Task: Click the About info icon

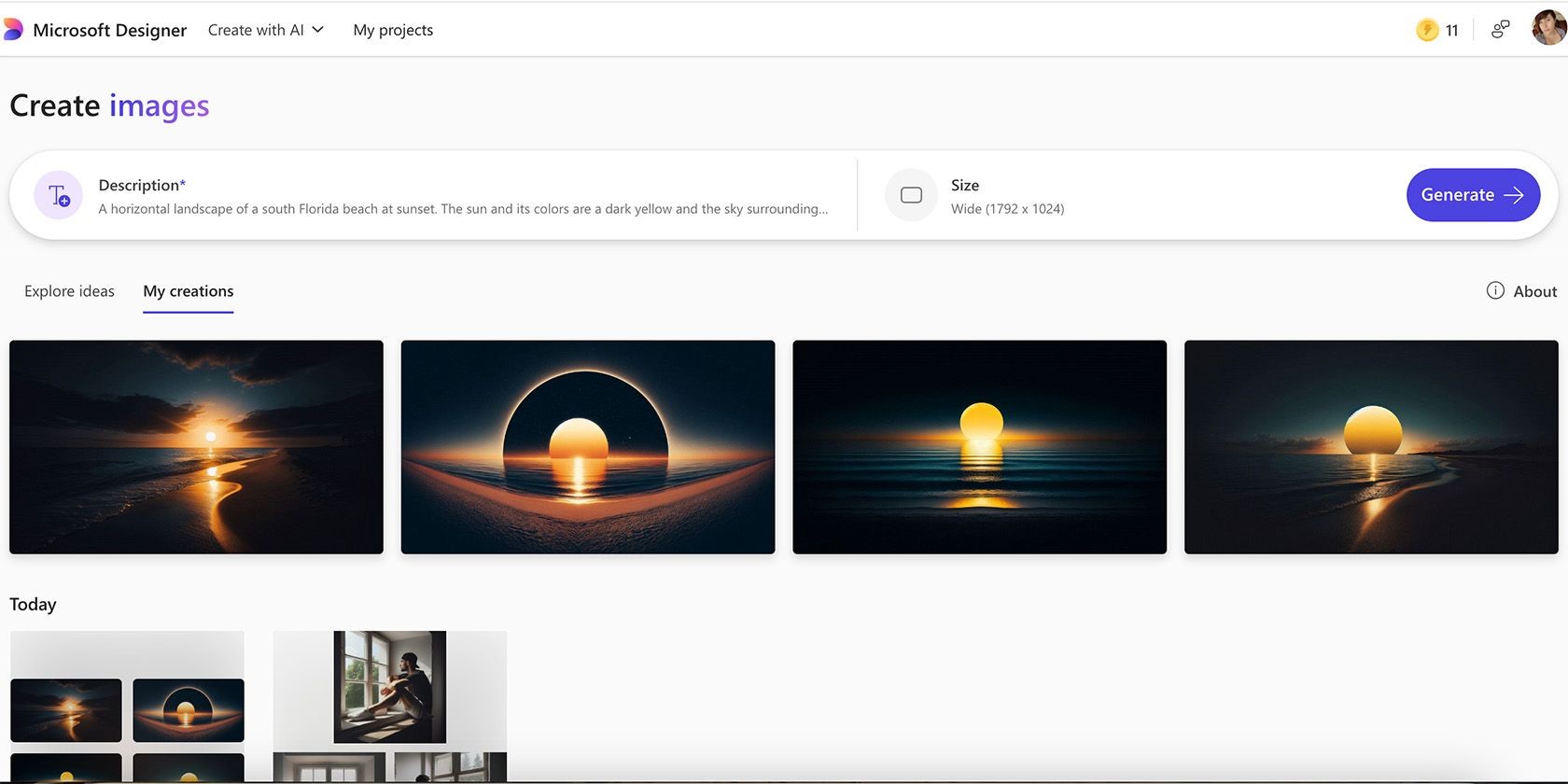Action: click(1495, 290)
